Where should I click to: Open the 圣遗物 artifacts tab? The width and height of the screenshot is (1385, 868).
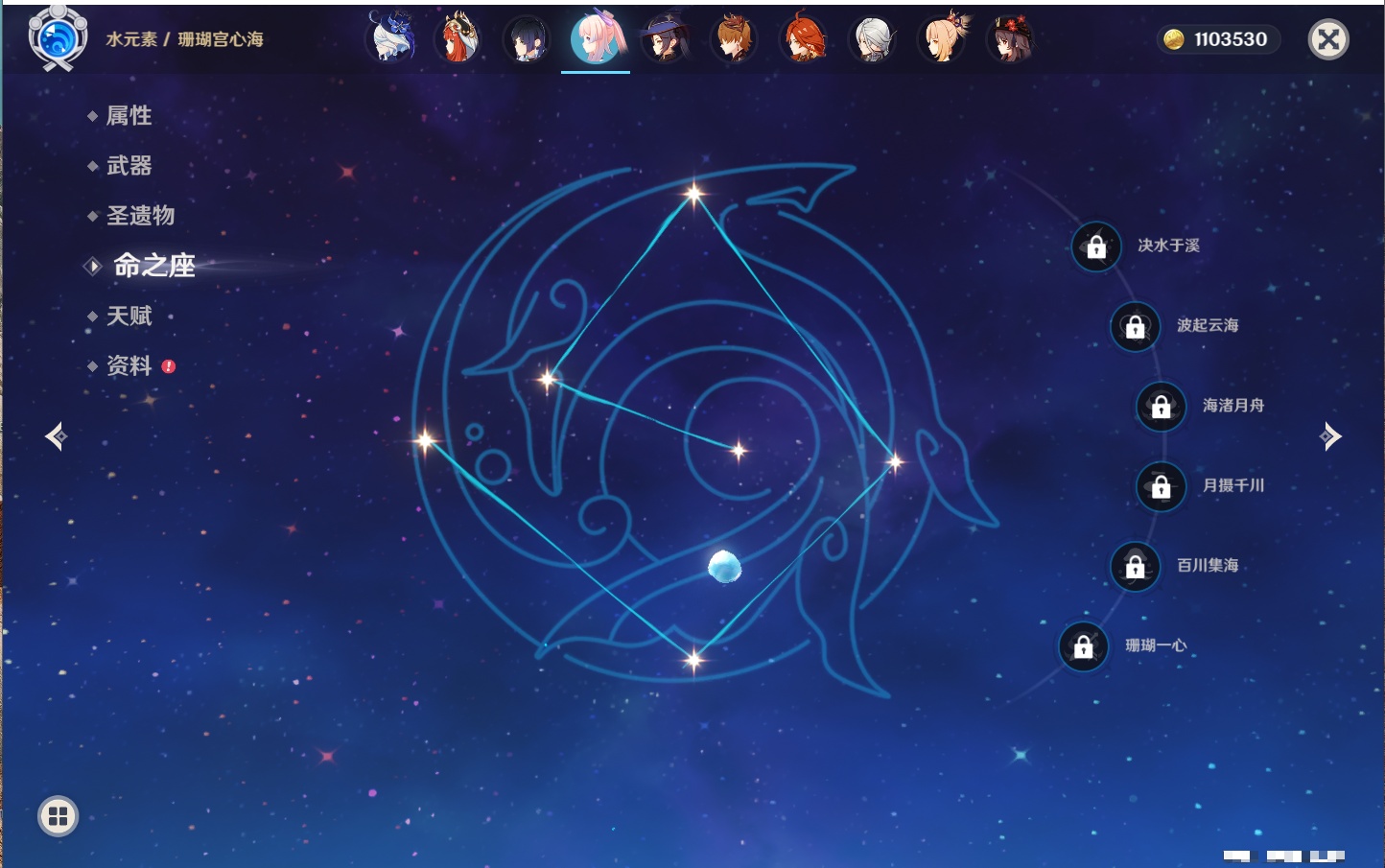pyautogui.click(x=140, y=216)
